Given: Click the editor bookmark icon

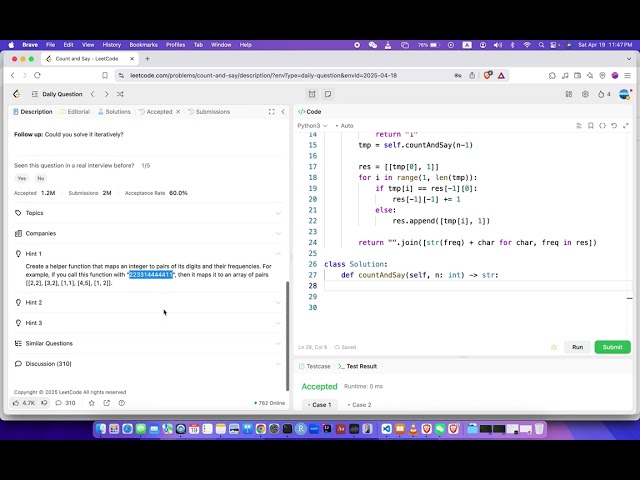Looking at the screenshot, I should [591, 126].
